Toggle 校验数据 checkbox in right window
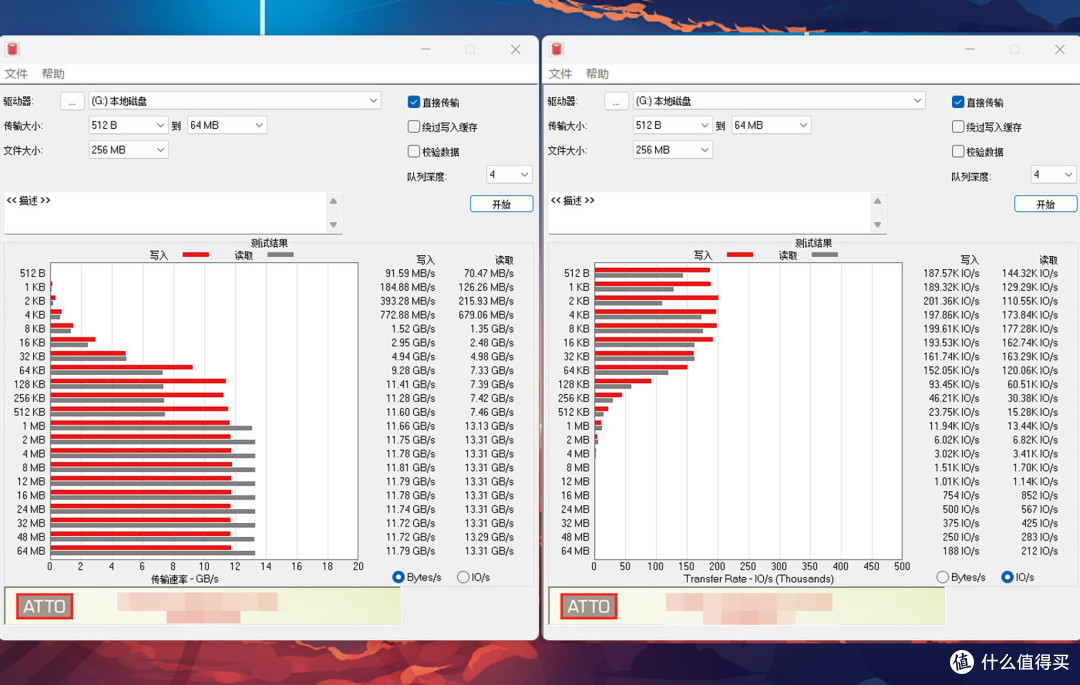The image size is (1080, 685). click(x=958, y=151)
